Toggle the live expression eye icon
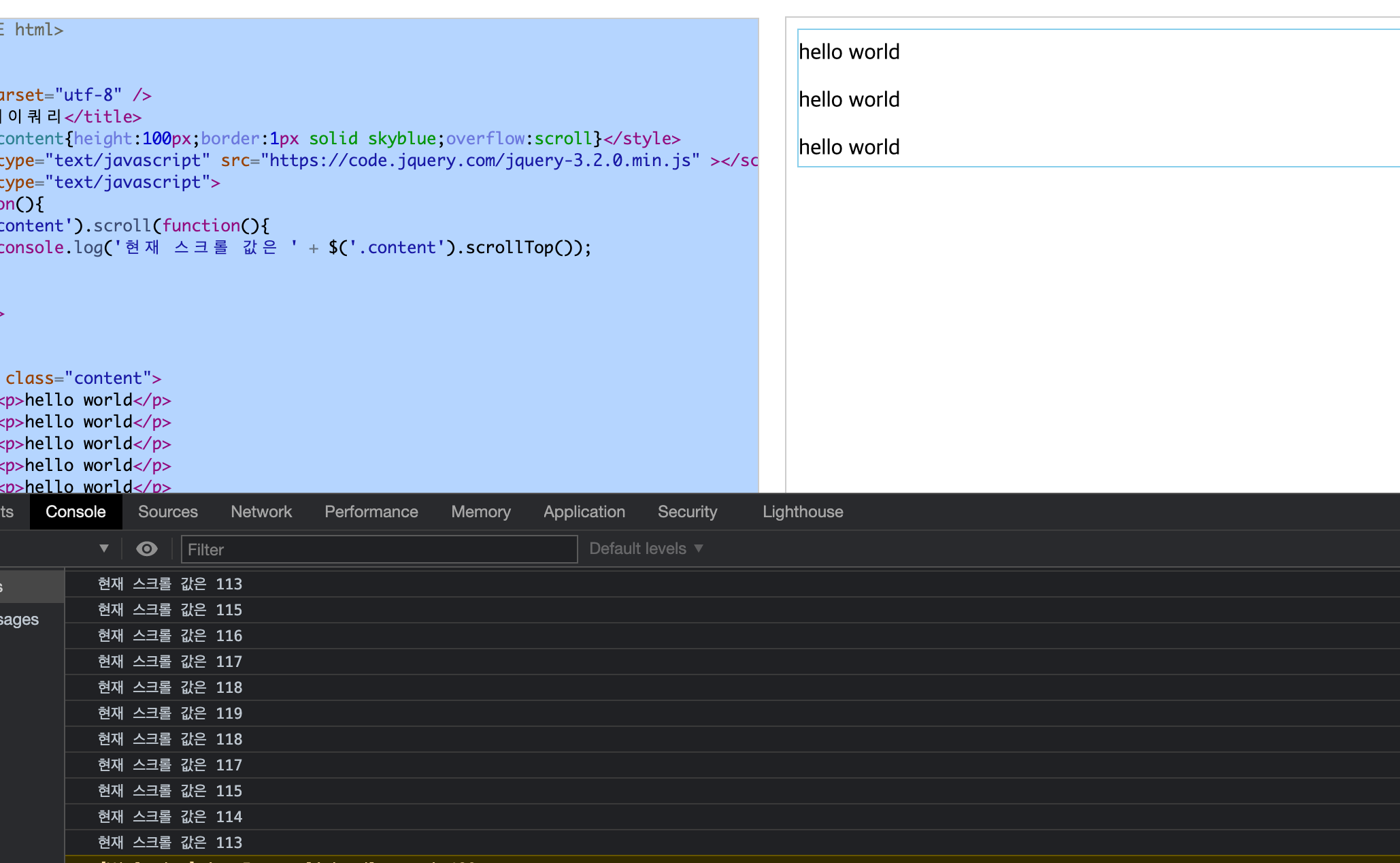 [147, 549]
